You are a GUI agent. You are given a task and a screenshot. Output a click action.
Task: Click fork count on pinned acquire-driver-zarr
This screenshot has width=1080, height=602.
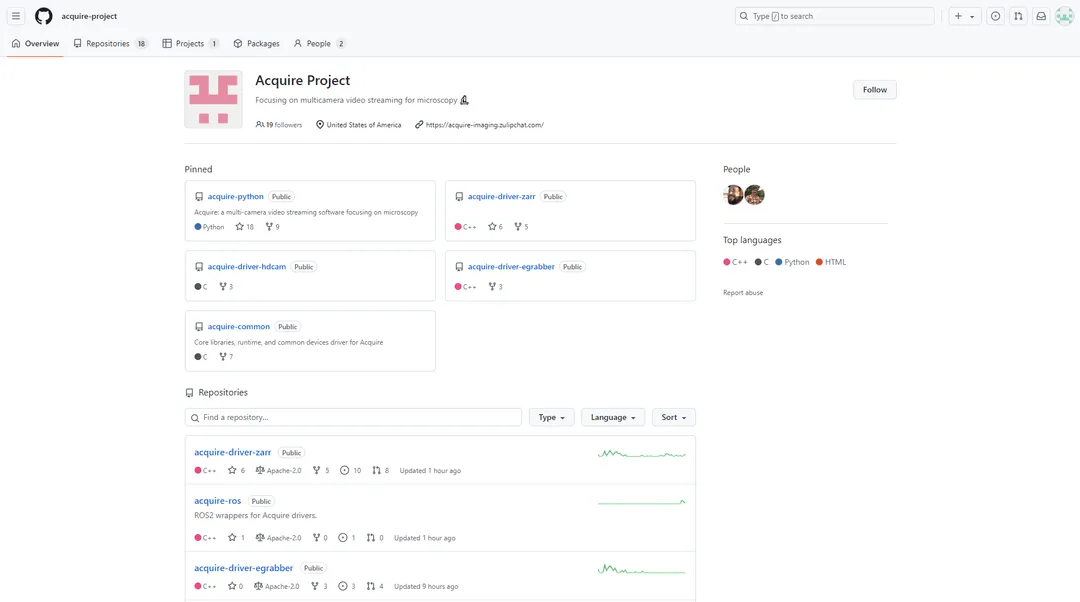pos(521,227)
